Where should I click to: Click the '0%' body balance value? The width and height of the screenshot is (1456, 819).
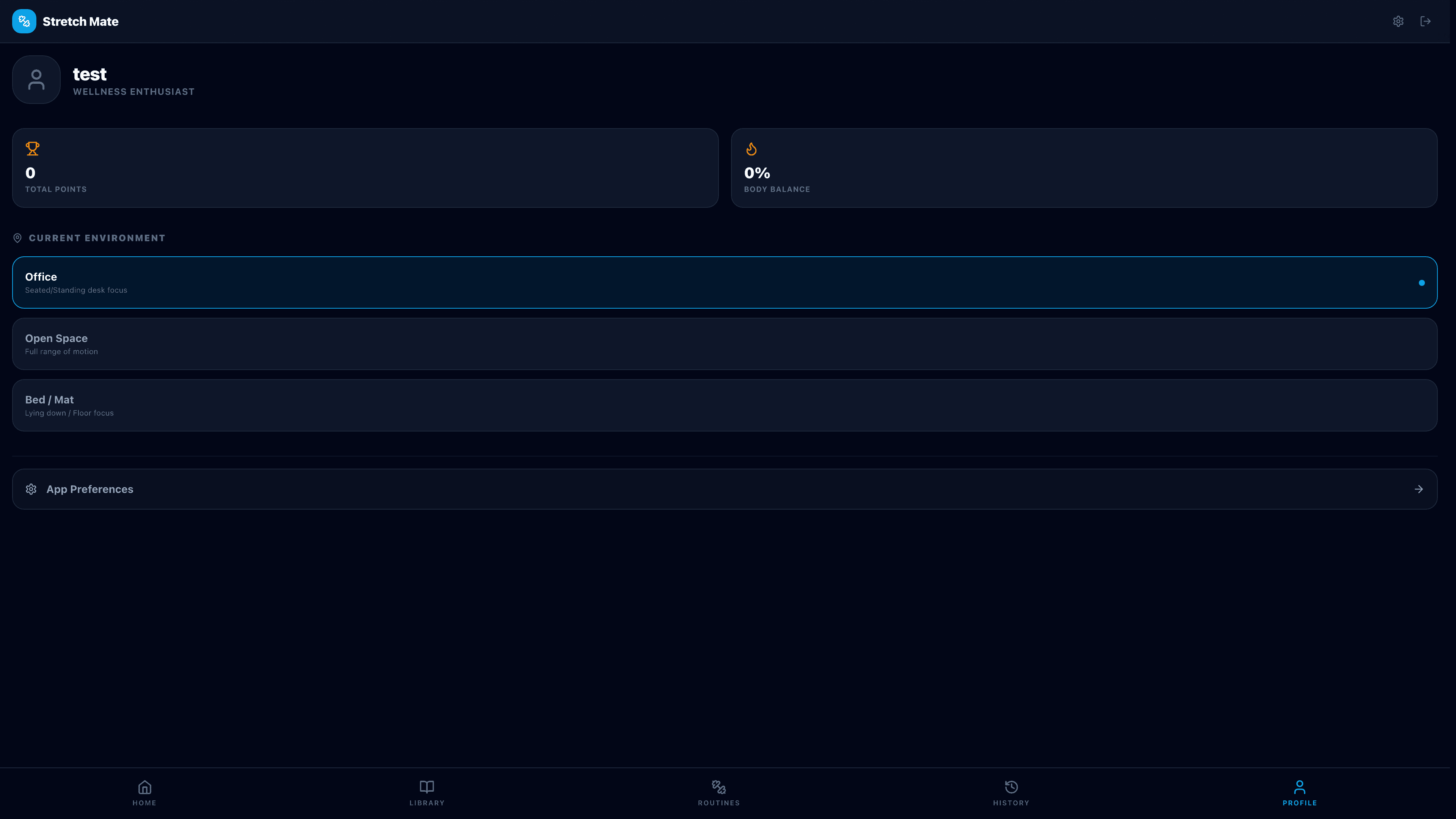click(757, 173)
